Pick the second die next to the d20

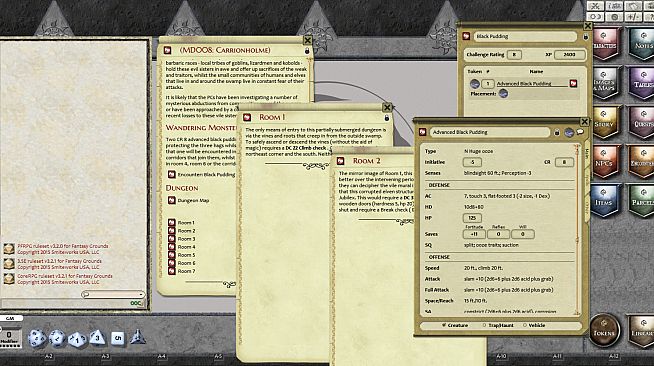[x=57, y=338]
